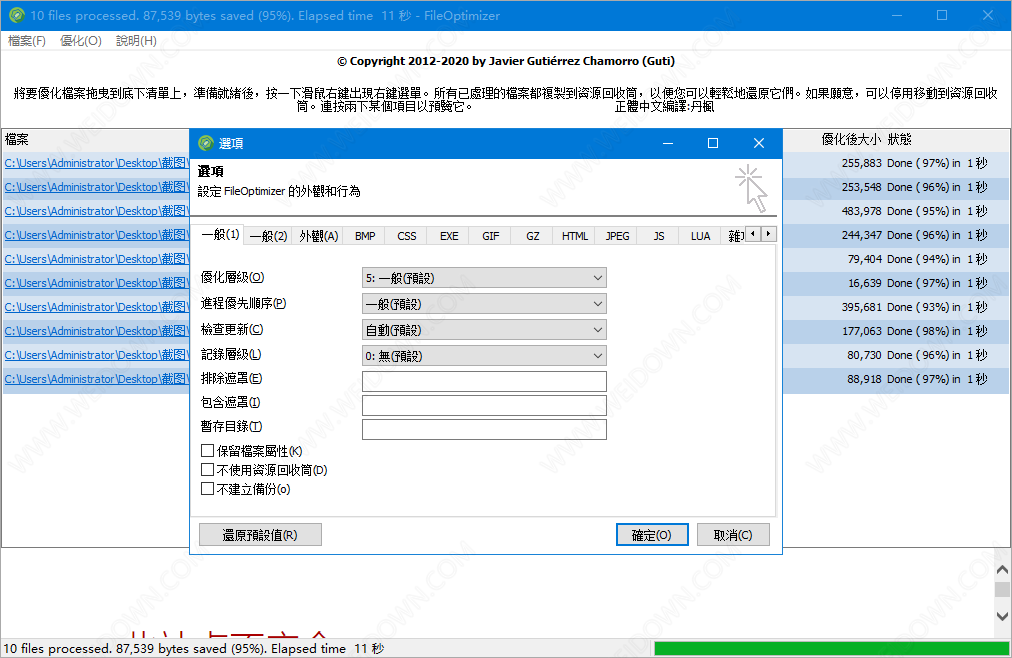Image resolution: width=1012 pixels, height=658 pixels.
Task: Select the 一般(1) tab
Action: coord(220,234)
